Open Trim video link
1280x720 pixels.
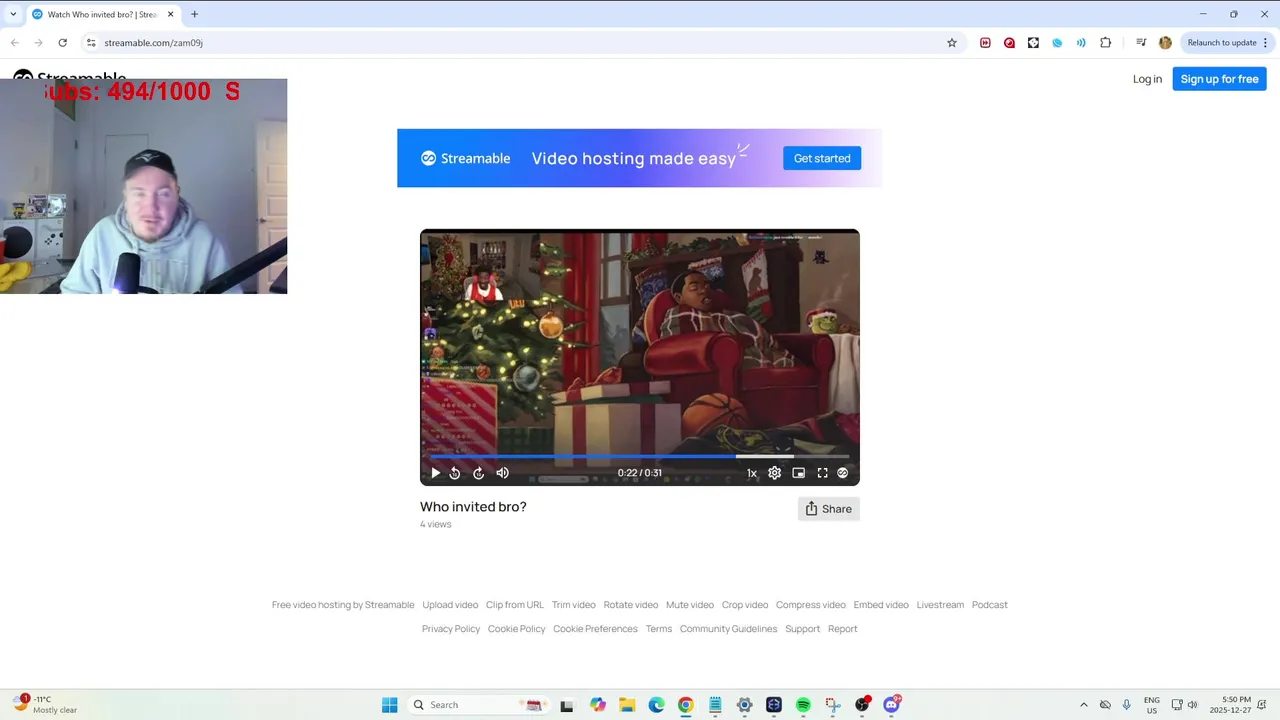[x=574, y=605]
